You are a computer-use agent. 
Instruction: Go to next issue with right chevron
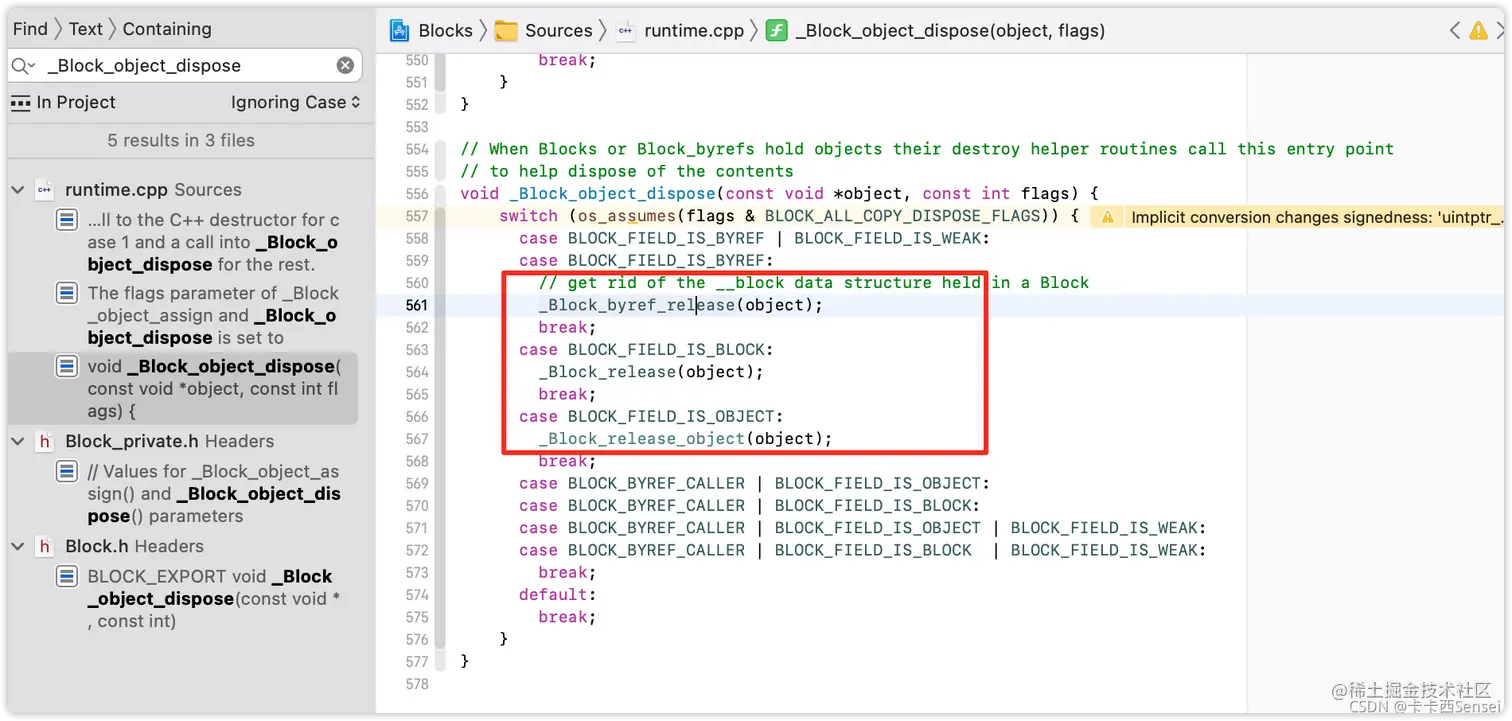pyautogui.click(x=1501, y=31)
